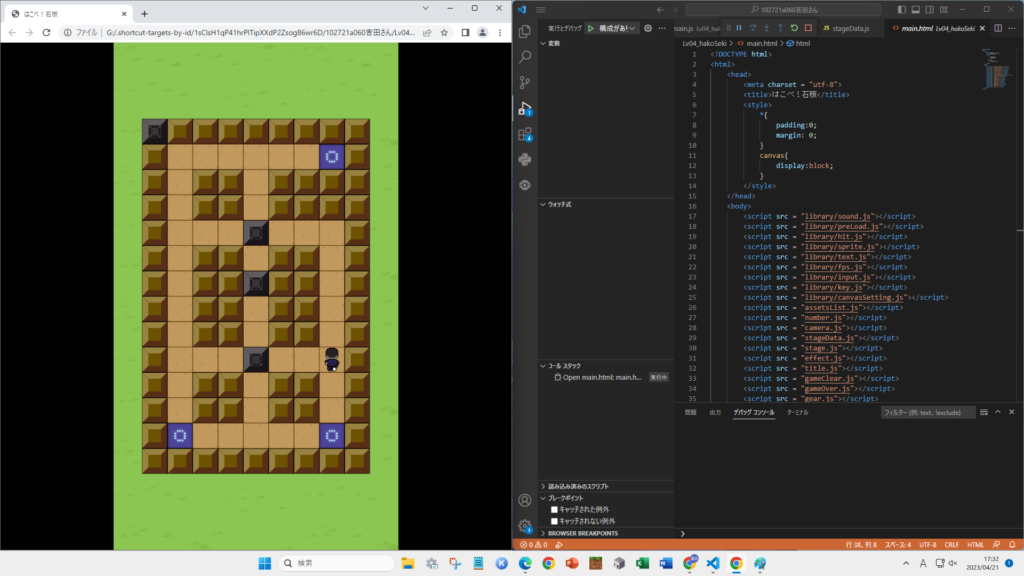
Task: Open editor More Actions menu
Action: pos(1012,28)
